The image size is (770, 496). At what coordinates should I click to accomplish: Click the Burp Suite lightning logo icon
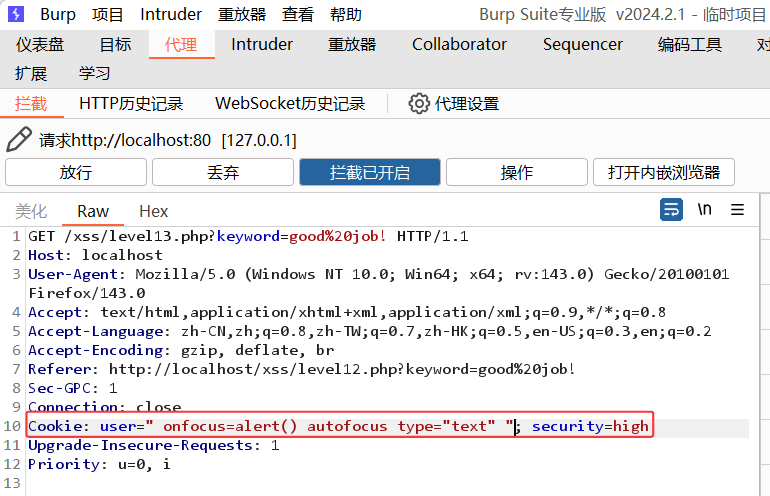coord(16,14)
